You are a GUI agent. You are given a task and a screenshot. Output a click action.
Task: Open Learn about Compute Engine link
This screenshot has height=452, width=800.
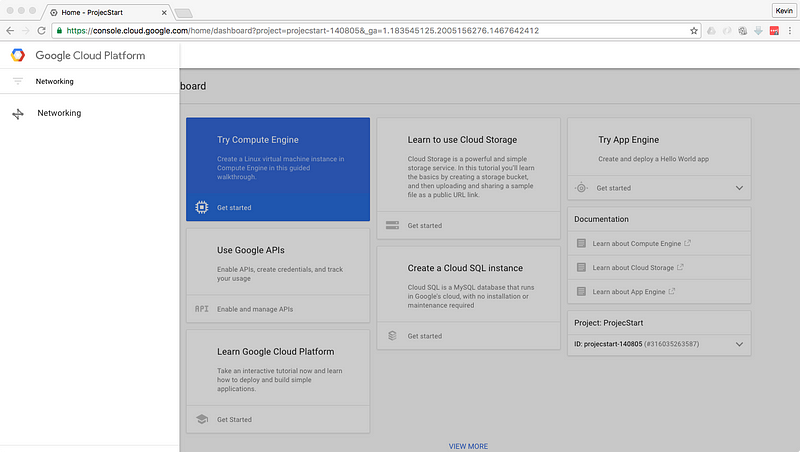tap(636, 243)
